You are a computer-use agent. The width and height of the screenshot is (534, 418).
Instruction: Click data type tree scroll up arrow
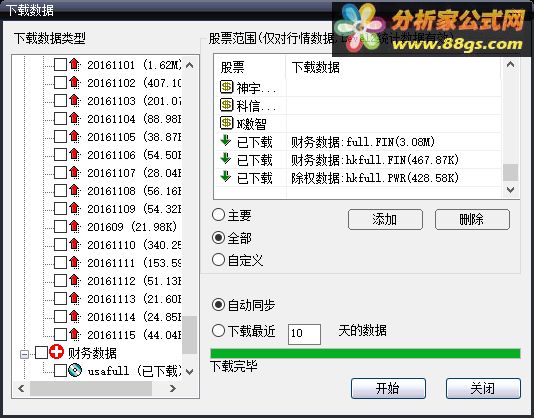pos(190,65)
